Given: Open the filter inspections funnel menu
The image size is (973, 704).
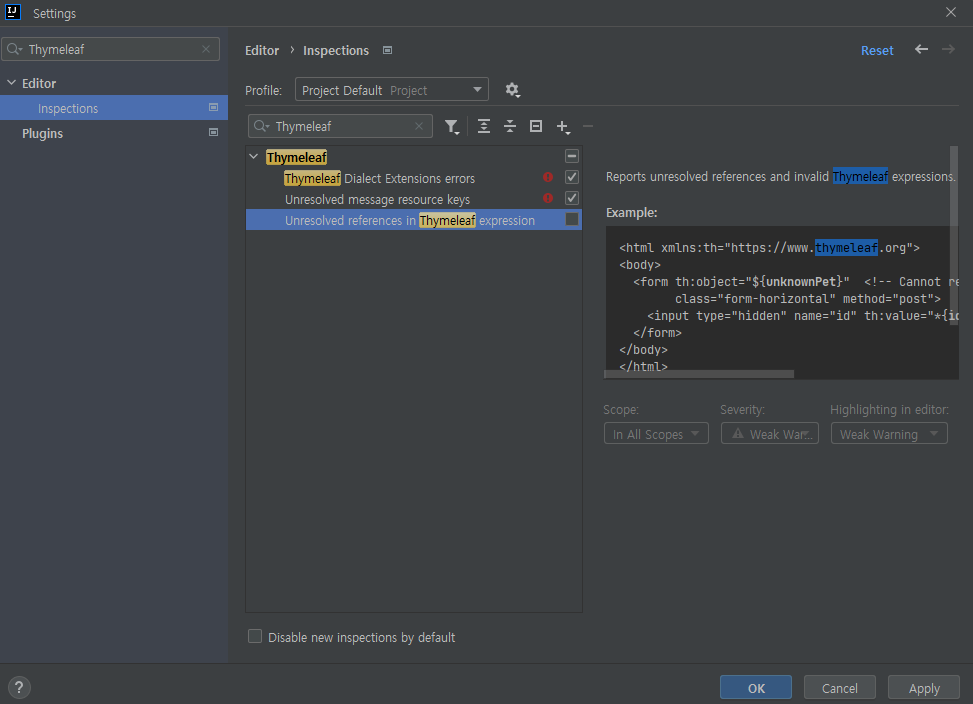Looking at the screenshot, I should coord(452,127).
